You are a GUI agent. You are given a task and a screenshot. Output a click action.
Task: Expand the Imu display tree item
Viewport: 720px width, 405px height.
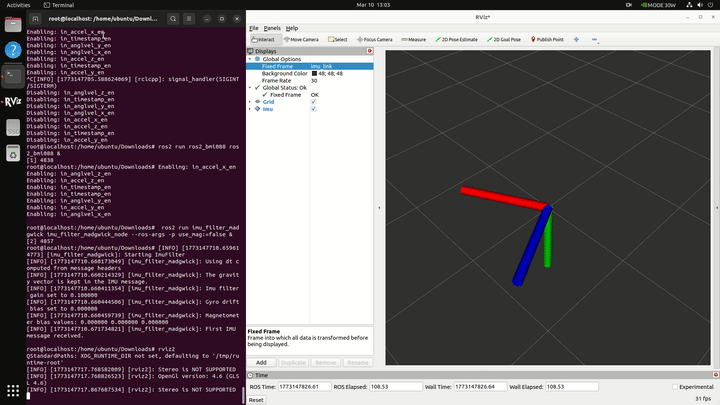[x=250, y=109]
